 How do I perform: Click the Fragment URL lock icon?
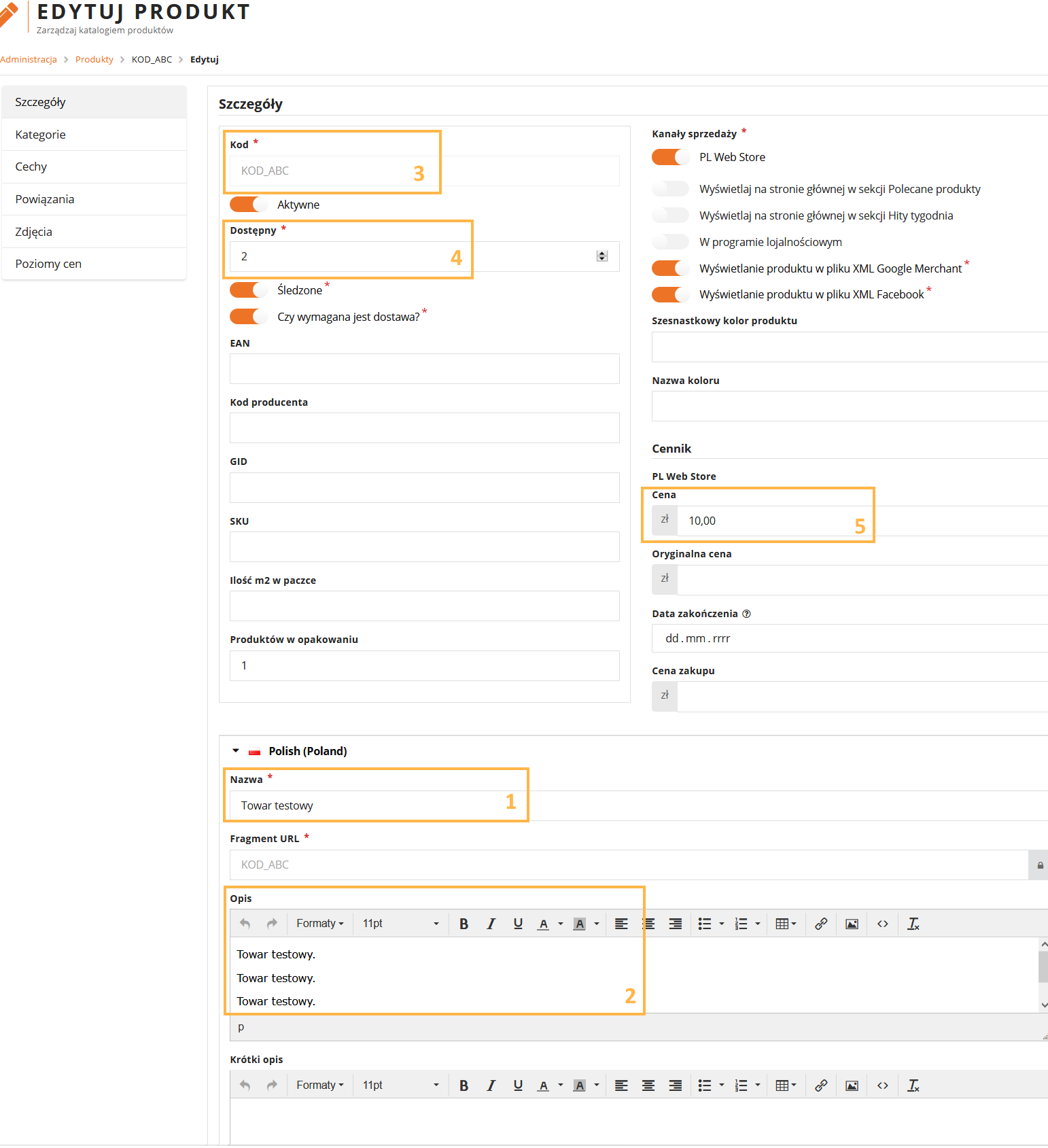pyautogui.click(x=1040, y=865)
